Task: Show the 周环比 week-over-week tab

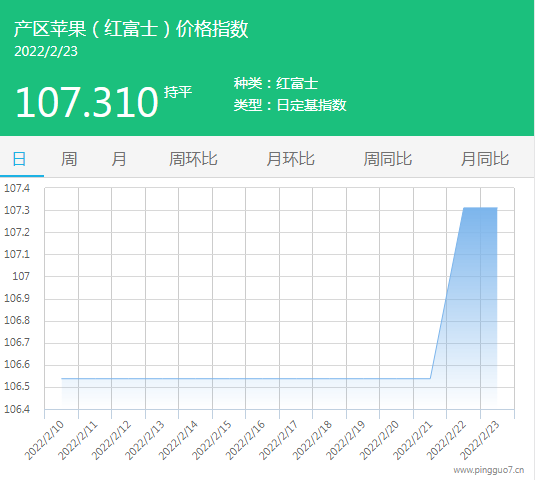Action: tap(193, 159)
